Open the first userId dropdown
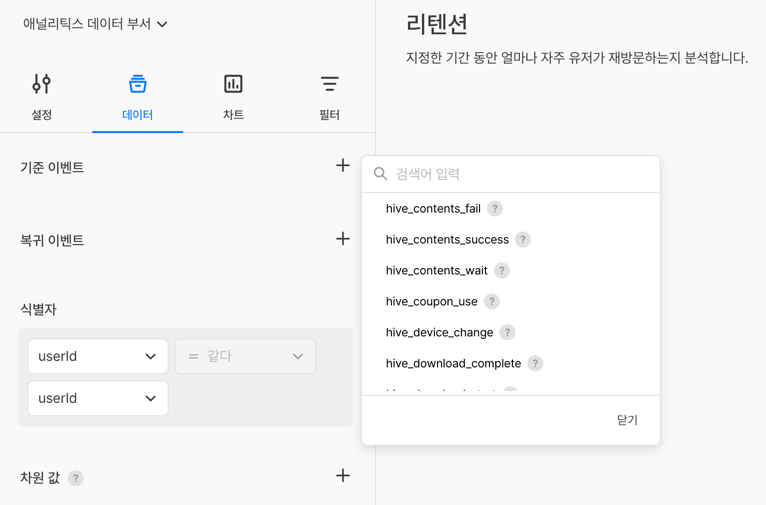The image size is (766, 505). 97,356
